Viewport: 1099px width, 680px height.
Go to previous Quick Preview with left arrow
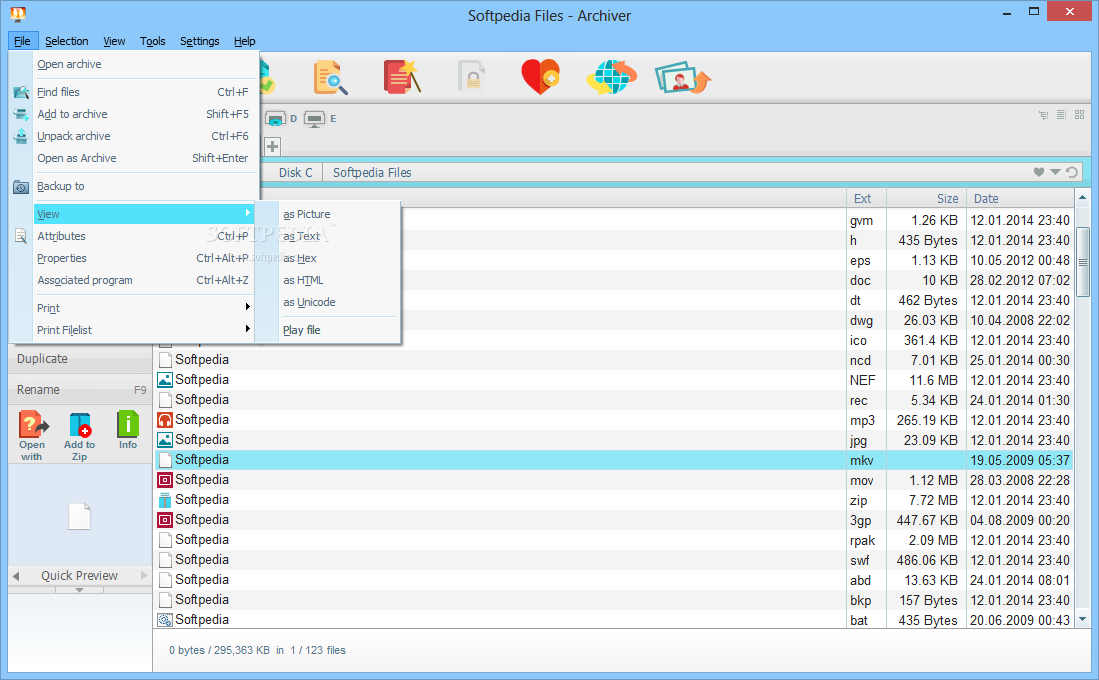click(16, 576)
